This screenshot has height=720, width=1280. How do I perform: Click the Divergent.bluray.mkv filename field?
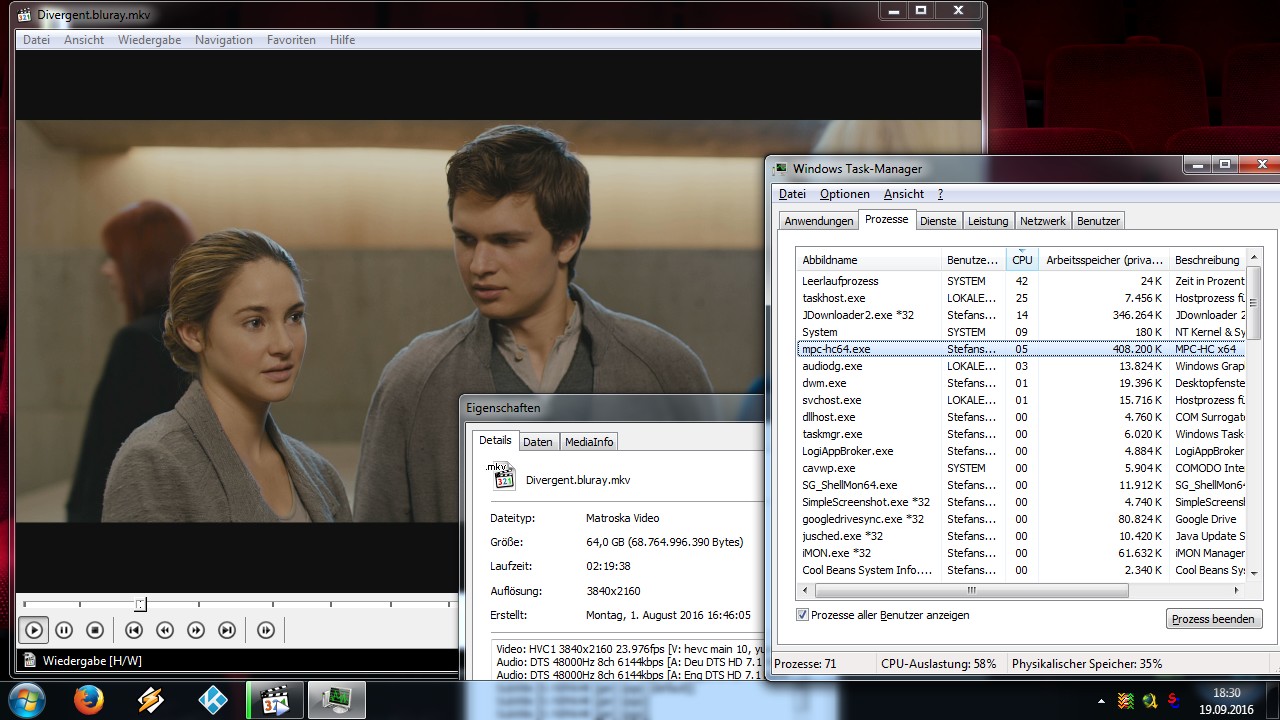[x=578, y=480]
